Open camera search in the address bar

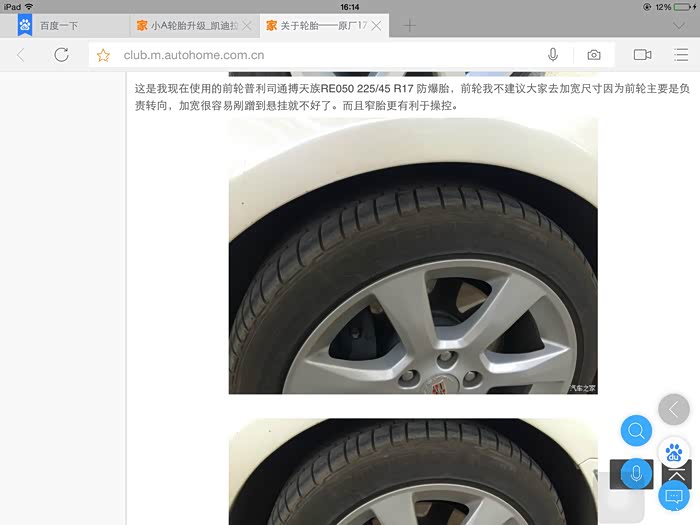coord(594,55)
